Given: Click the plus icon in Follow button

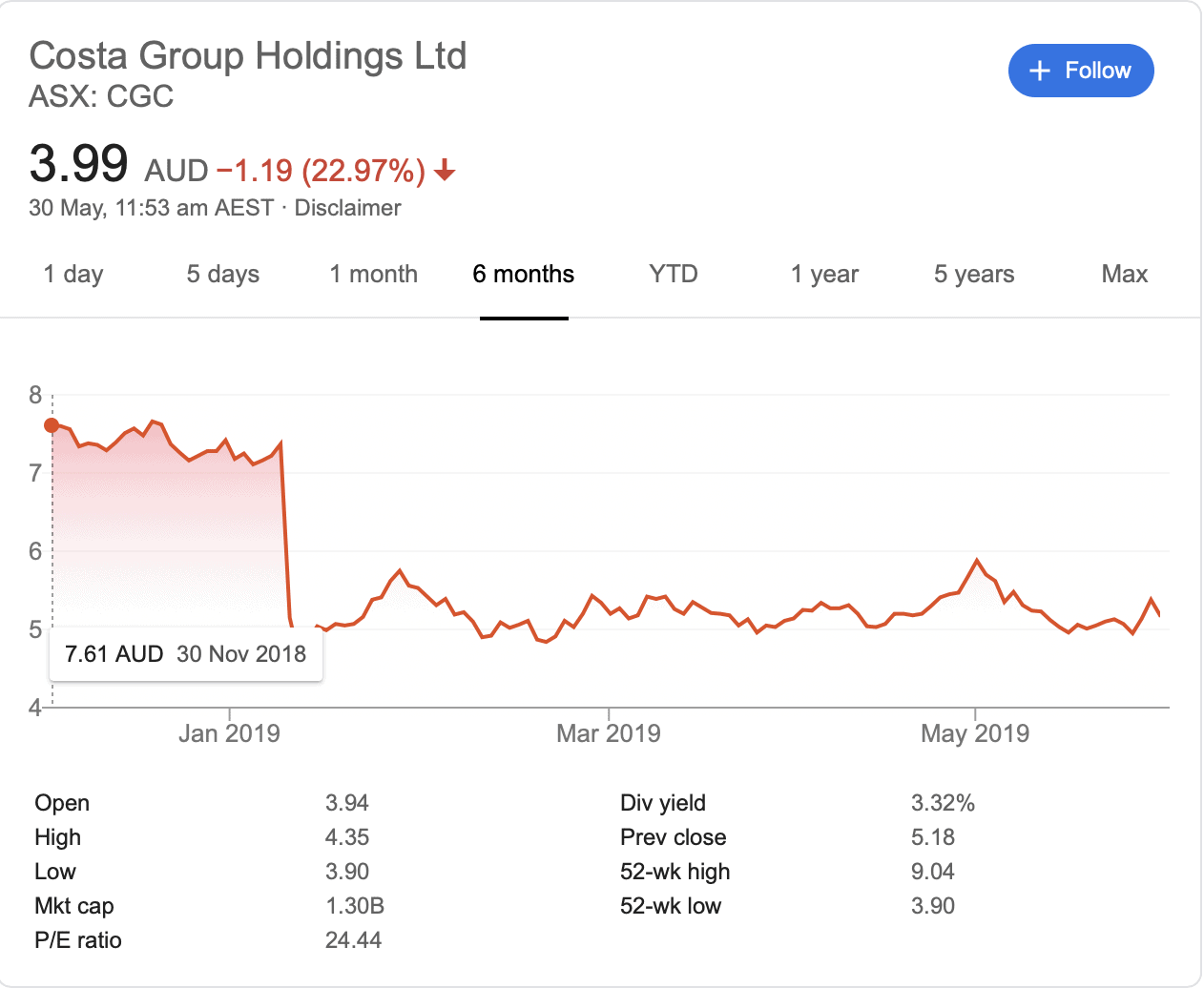Looking at the screenshot, I should (1040, 71).
